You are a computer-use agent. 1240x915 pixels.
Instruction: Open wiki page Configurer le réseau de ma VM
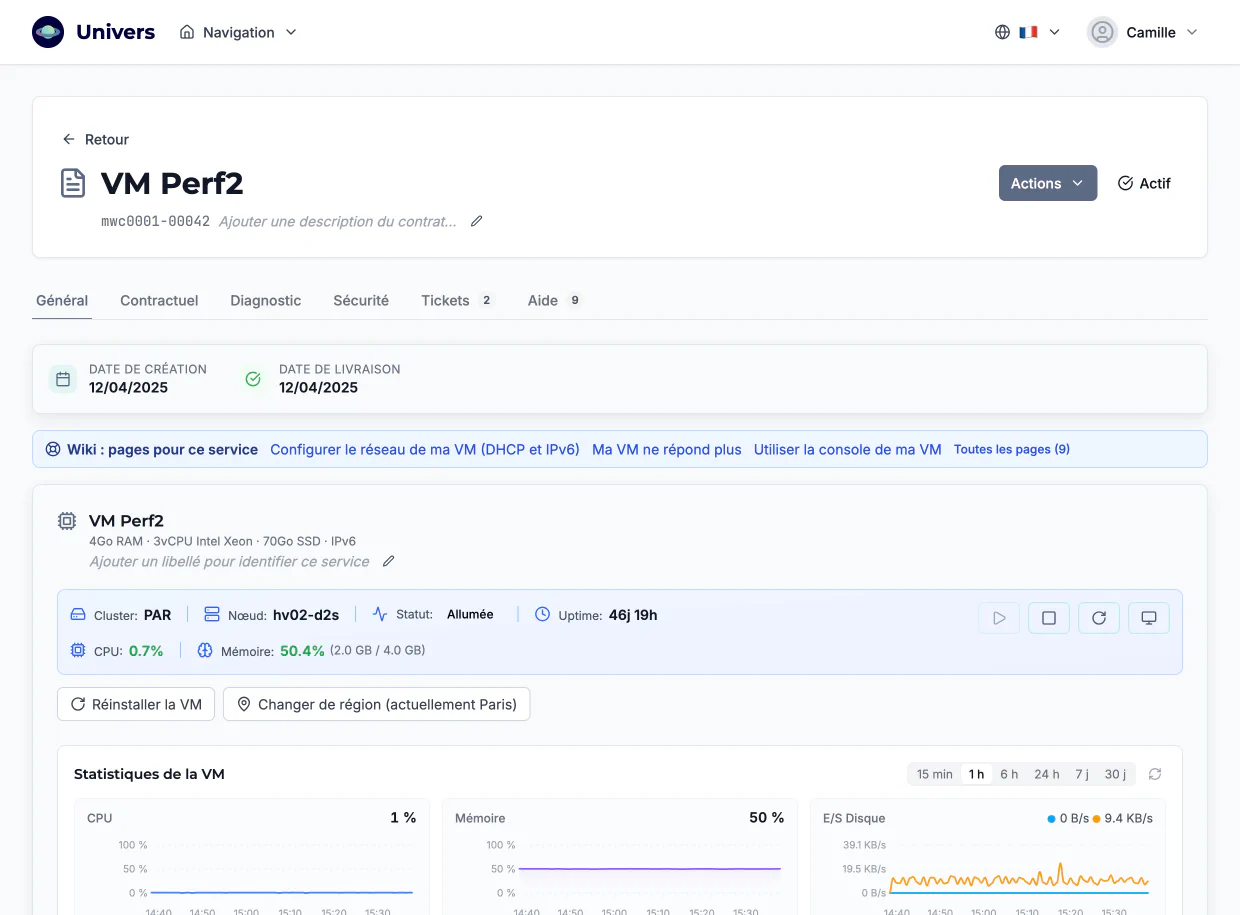[425, 450]
